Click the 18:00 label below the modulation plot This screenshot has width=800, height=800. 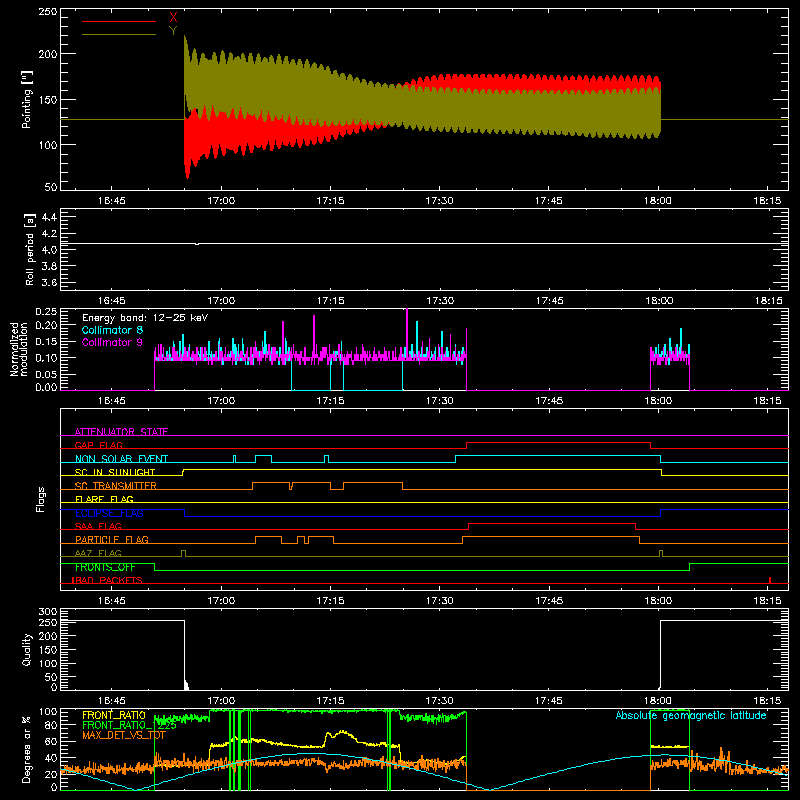click(658, 401)
